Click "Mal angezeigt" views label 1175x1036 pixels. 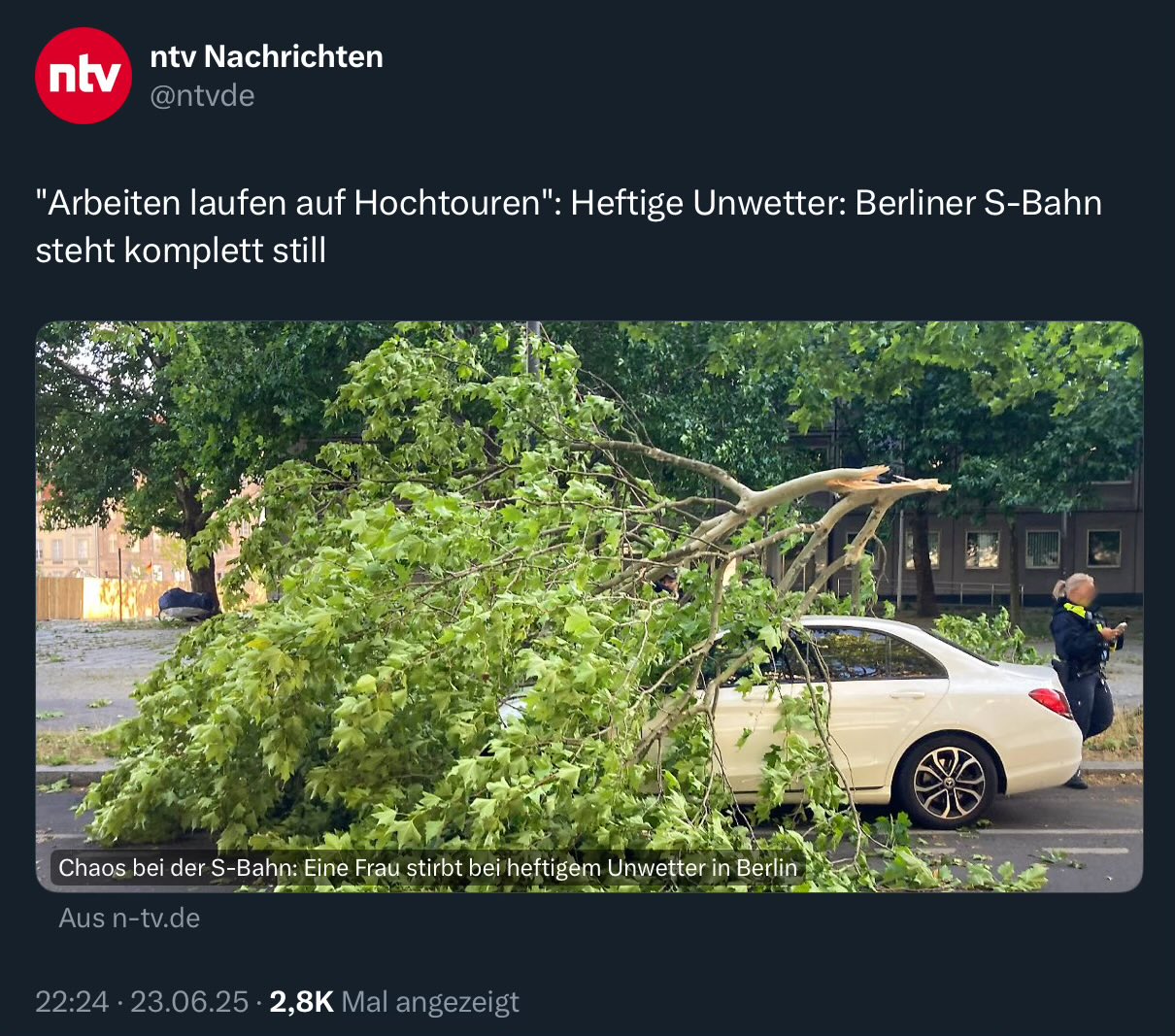point(432,1001)
